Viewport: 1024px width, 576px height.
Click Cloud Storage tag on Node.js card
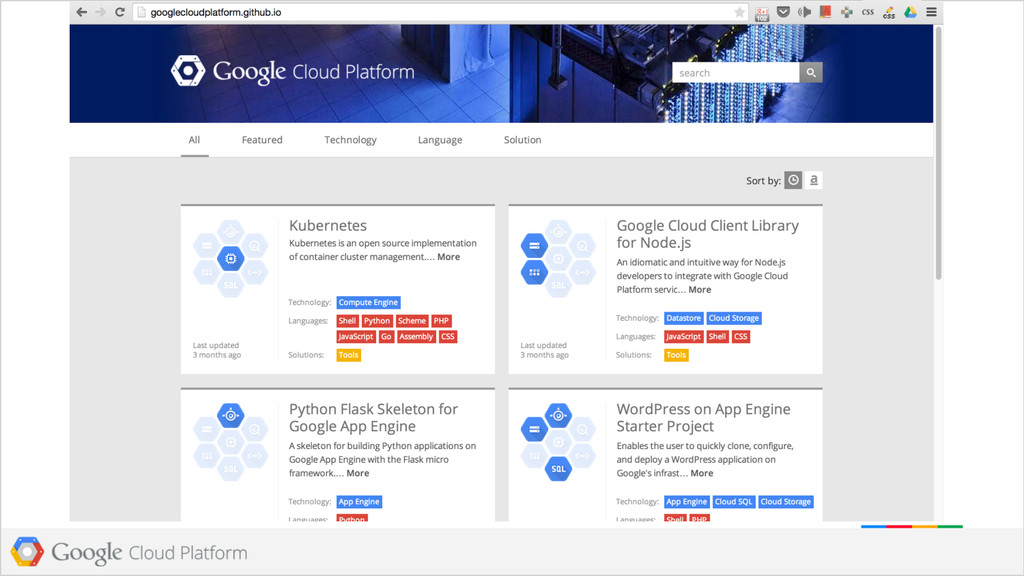pyautogui.click(x=733, y=318)
